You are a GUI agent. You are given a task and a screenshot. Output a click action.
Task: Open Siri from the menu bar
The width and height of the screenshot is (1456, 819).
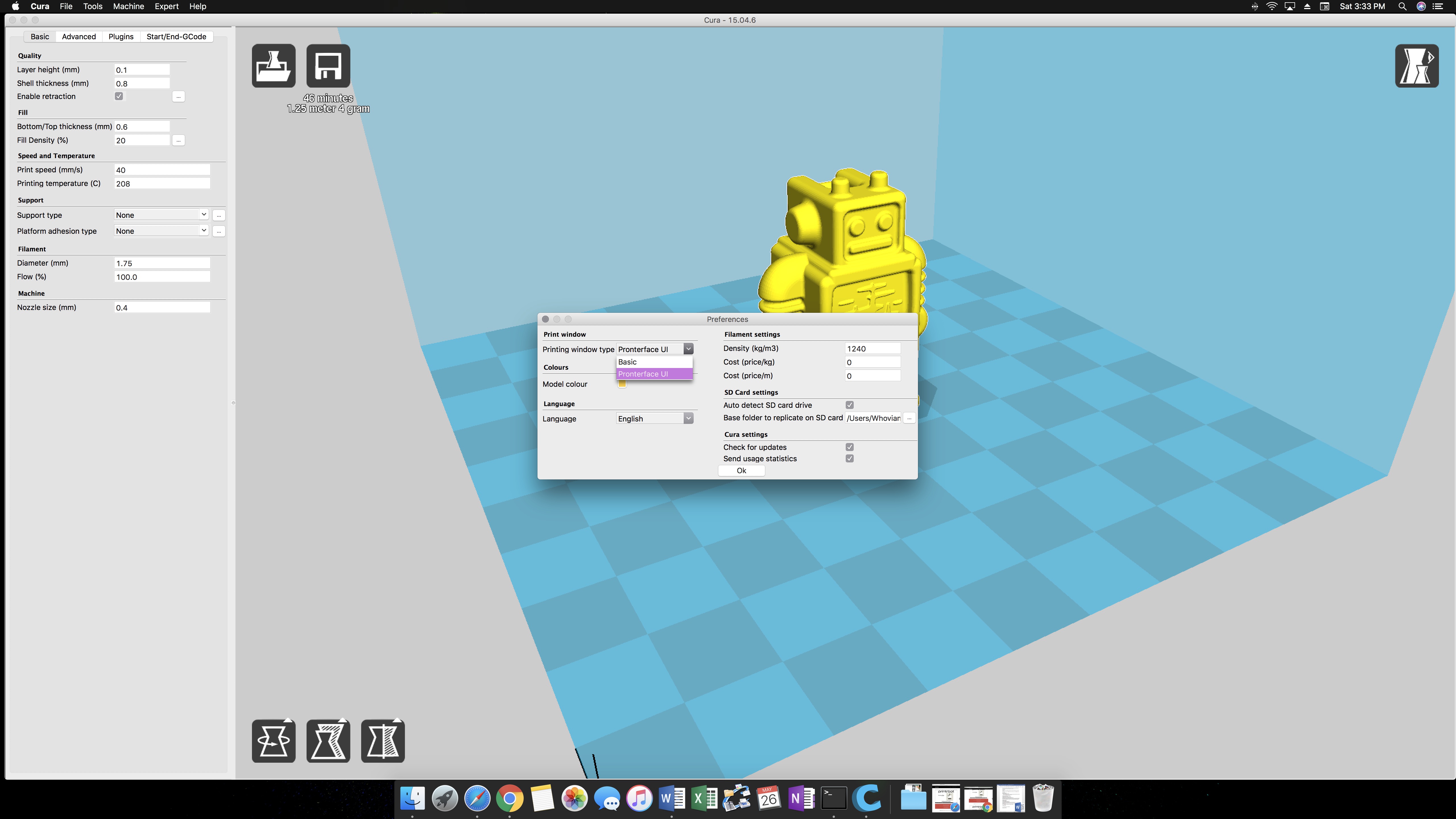[x=1421, y=6]
